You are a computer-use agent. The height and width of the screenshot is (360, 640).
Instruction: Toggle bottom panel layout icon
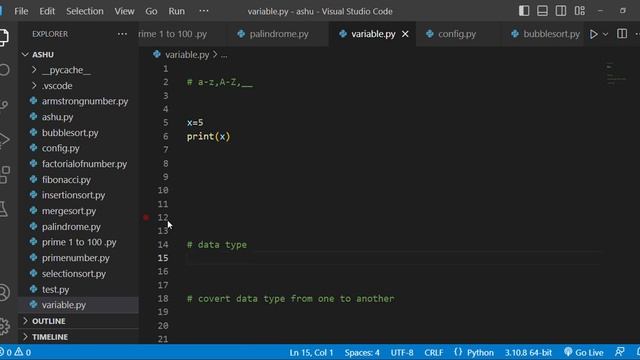[x=542, y=11]
